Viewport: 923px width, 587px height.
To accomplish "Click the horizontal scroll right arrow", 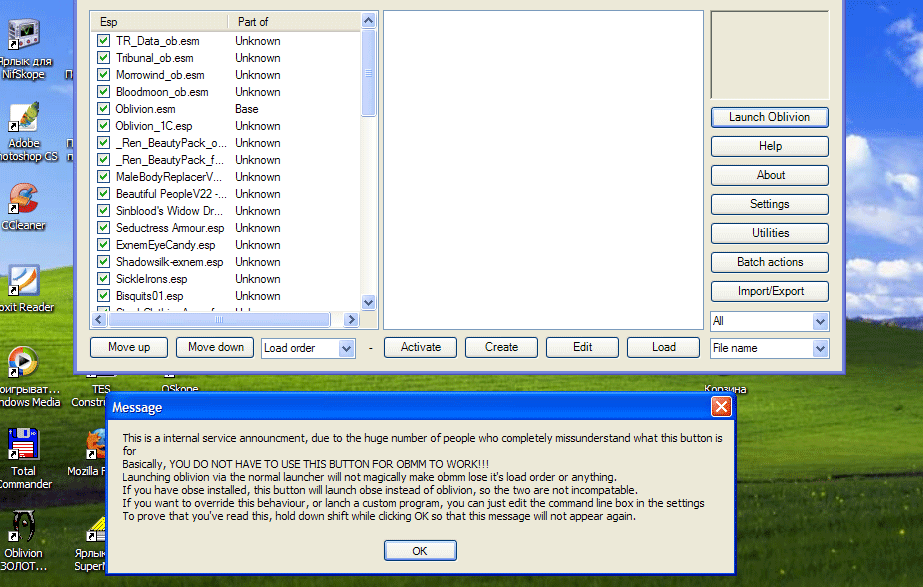I will [351, 320].
